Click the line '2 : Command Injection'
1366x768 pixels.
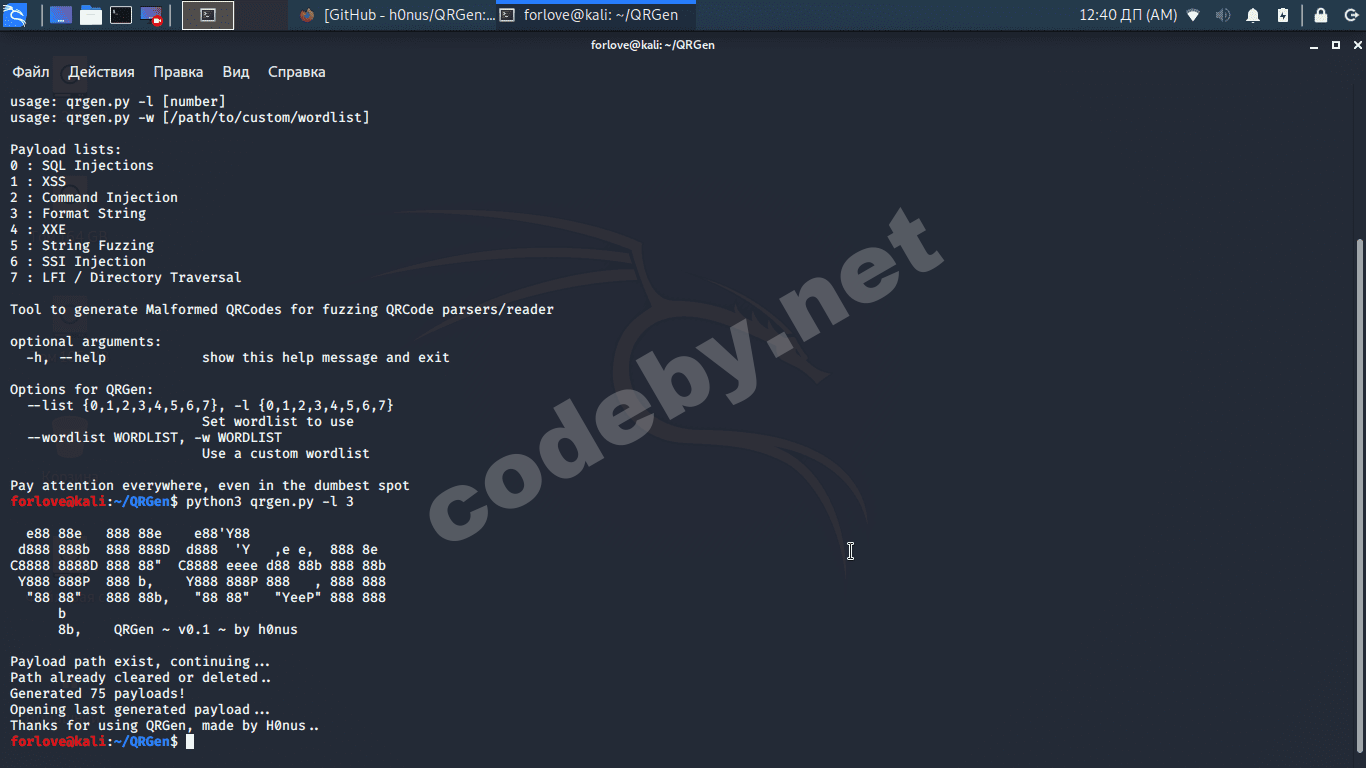[94, 198]
